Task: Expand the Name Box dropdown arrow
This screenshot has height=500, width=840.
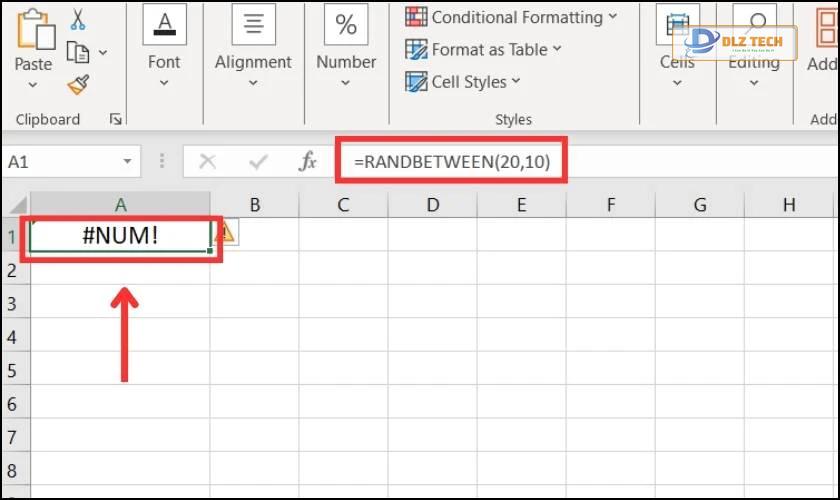Action: [x=128, y=161]
